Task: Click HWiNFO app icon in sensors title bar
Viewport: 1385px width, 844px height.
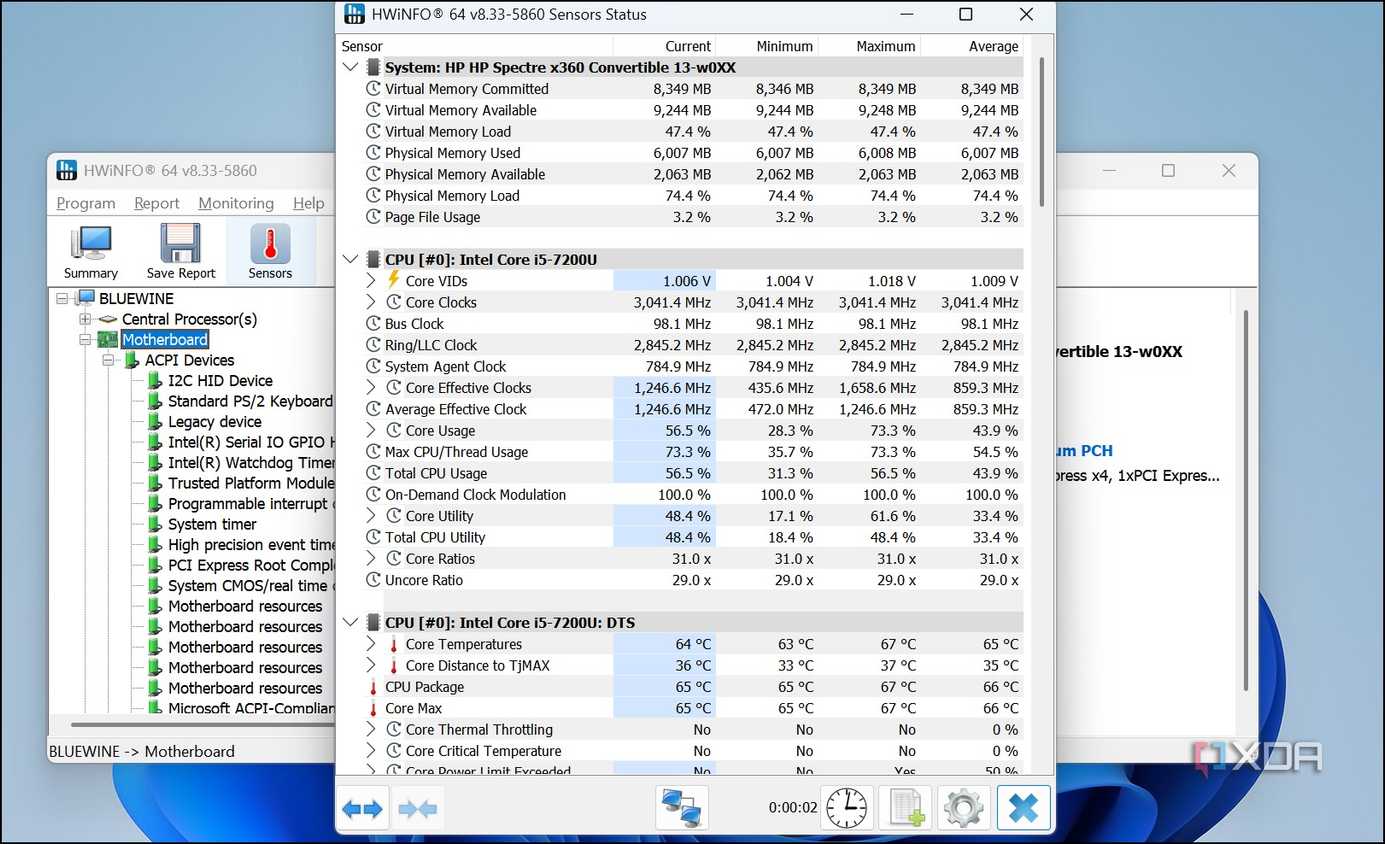Action: tap(354, 14)
